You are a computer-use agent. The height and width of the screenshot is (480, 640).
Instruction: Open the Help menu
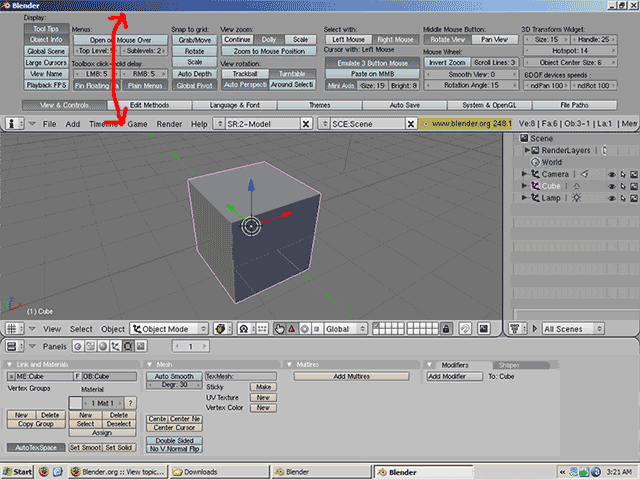tap(199, 124)
